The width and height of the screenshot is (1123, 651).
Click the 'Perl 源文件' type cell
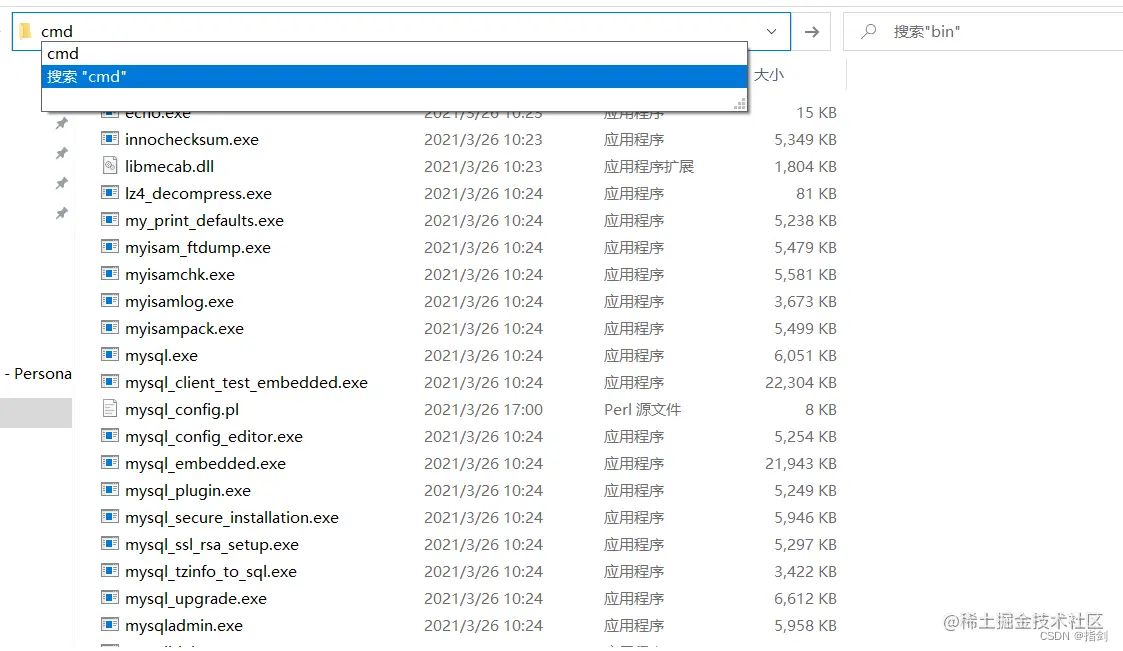(x=642, y=410)
